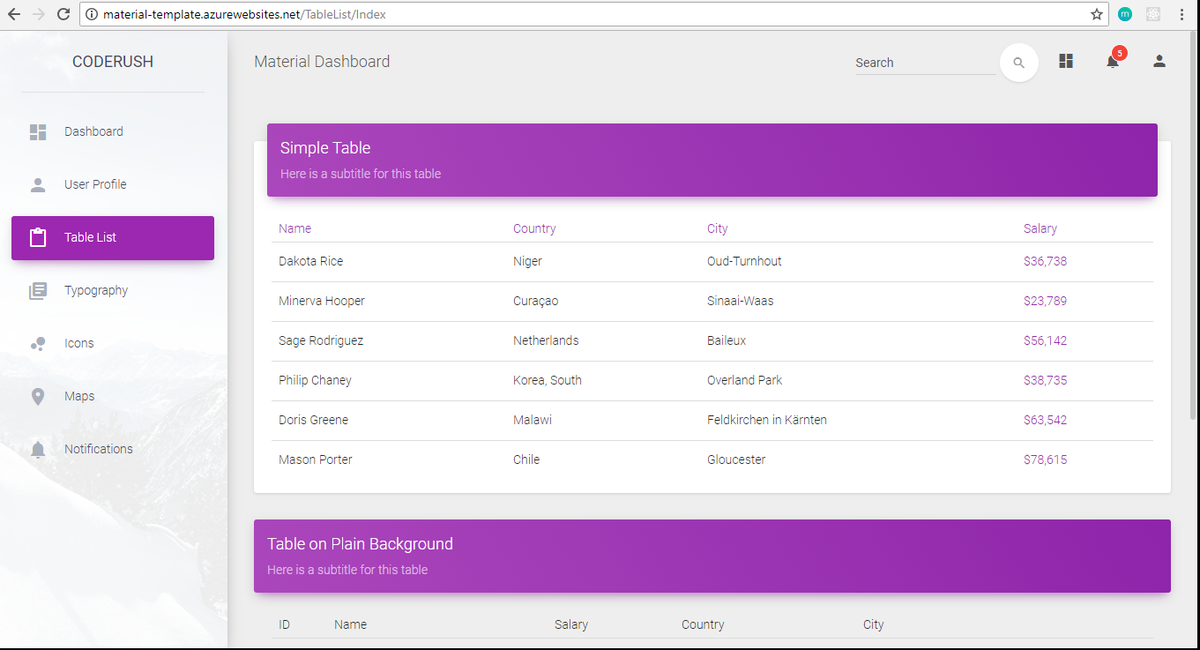Click the salary value $36,738 for Dakota Rice
The image size is (1200, 650).
[1045, 261]
